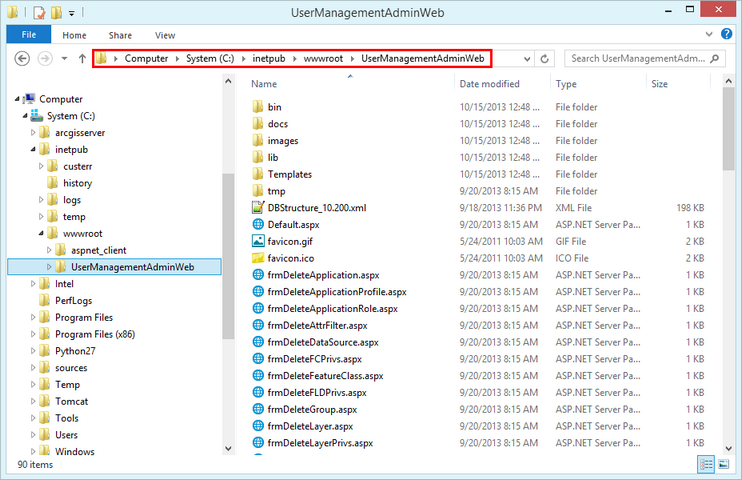This screenshot has height=480, width=742.
Task: Select frmDeleteFeatureClass.aspx file name
Action: 326,375
